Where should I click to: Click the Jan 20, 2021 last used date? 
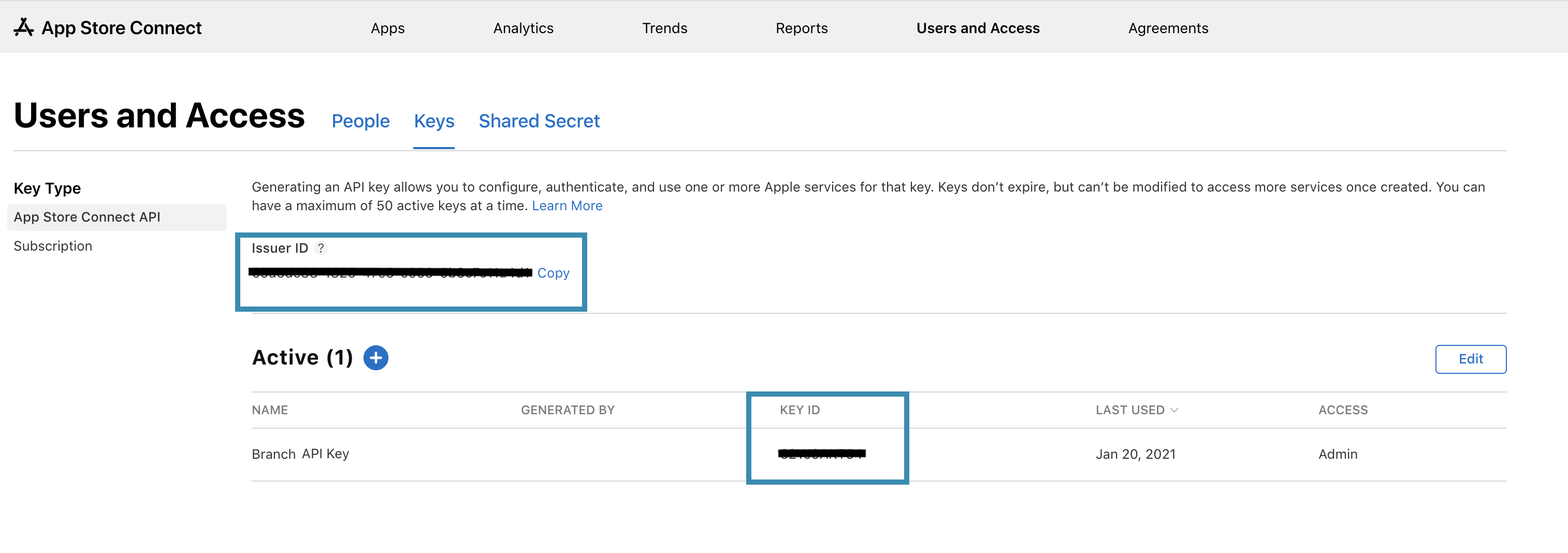click(x=1135, y=454)
